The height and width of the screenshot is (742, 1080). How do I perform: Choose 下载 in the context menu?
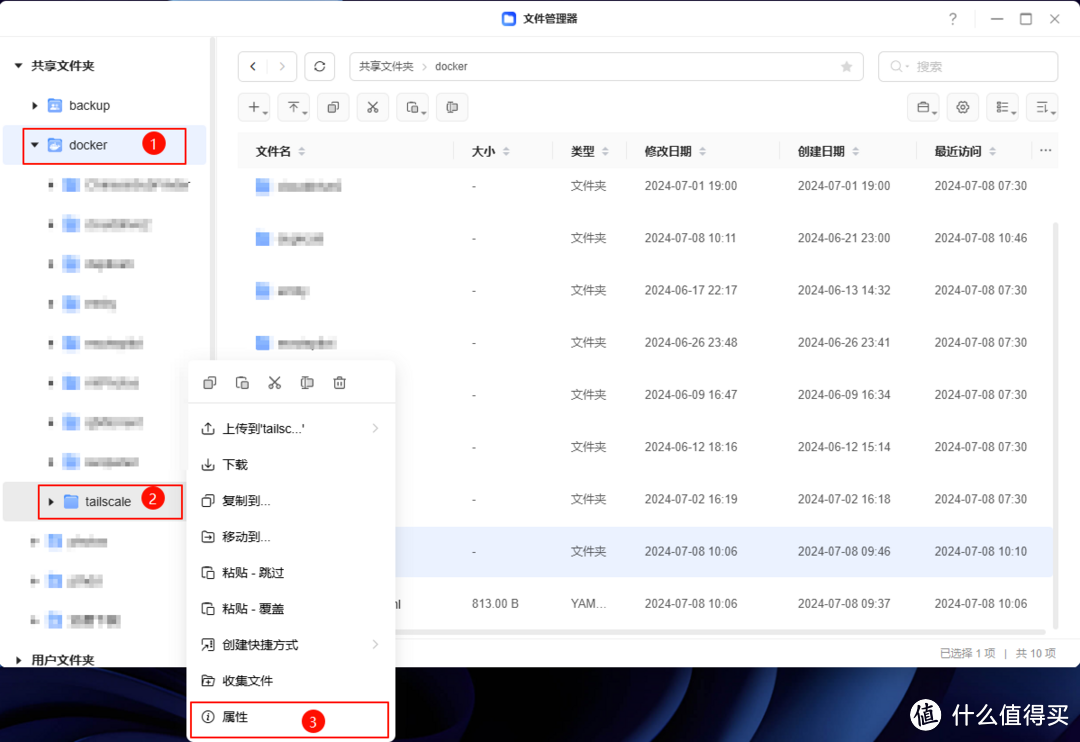tap(233, 464)
